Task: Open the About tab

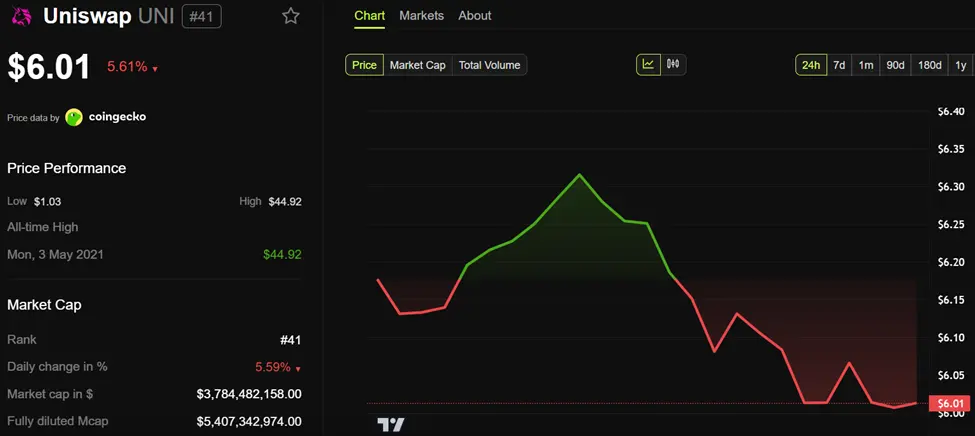Action: point(474,16)
